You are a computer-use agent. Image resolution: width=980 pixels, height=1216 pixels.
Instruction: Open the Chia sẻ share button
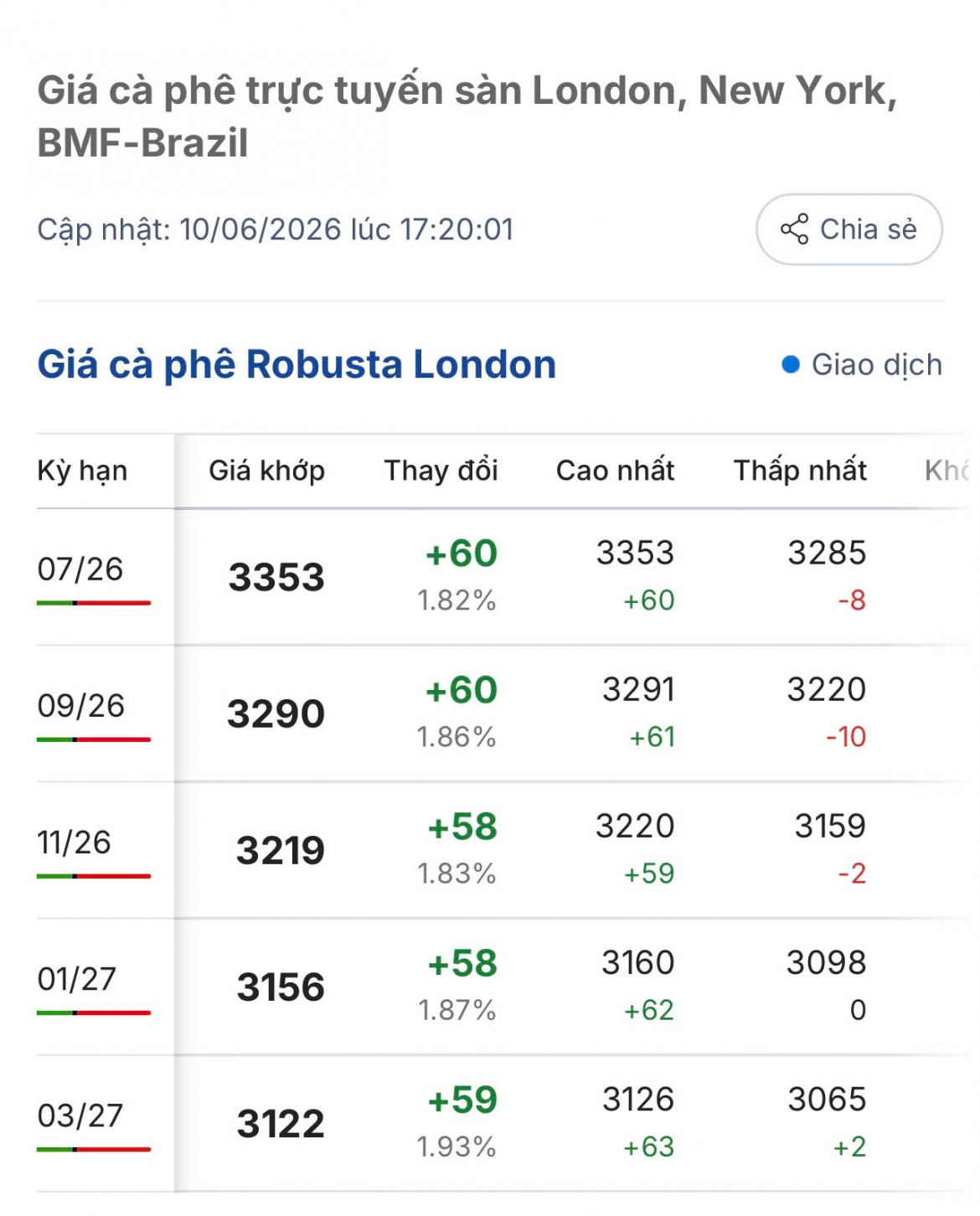pyautogui.click(x=848, y=229)
